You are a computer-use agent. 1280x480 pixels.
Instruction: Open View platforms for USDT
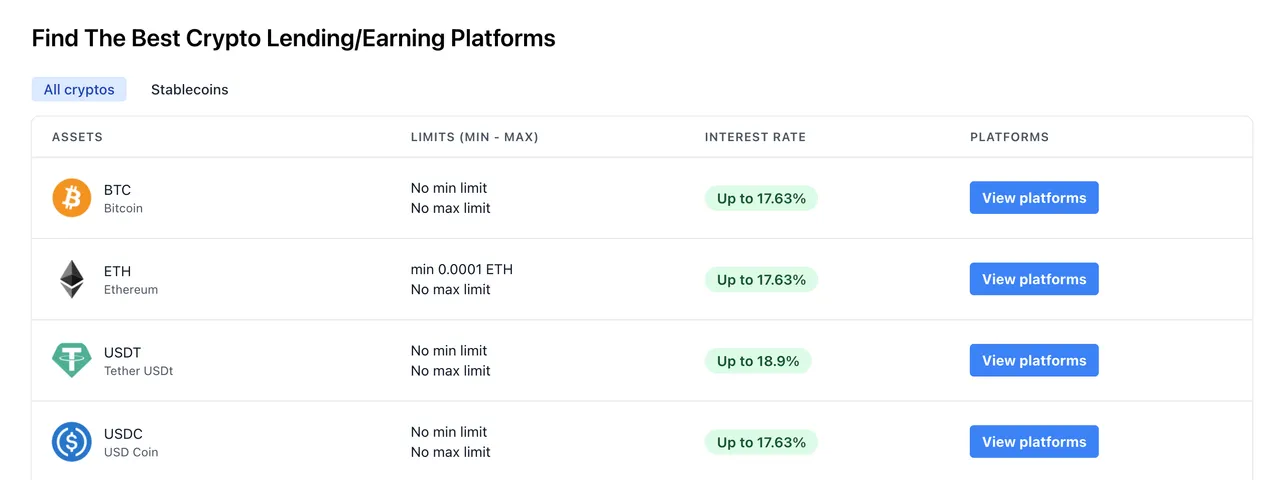point(1034,360)
